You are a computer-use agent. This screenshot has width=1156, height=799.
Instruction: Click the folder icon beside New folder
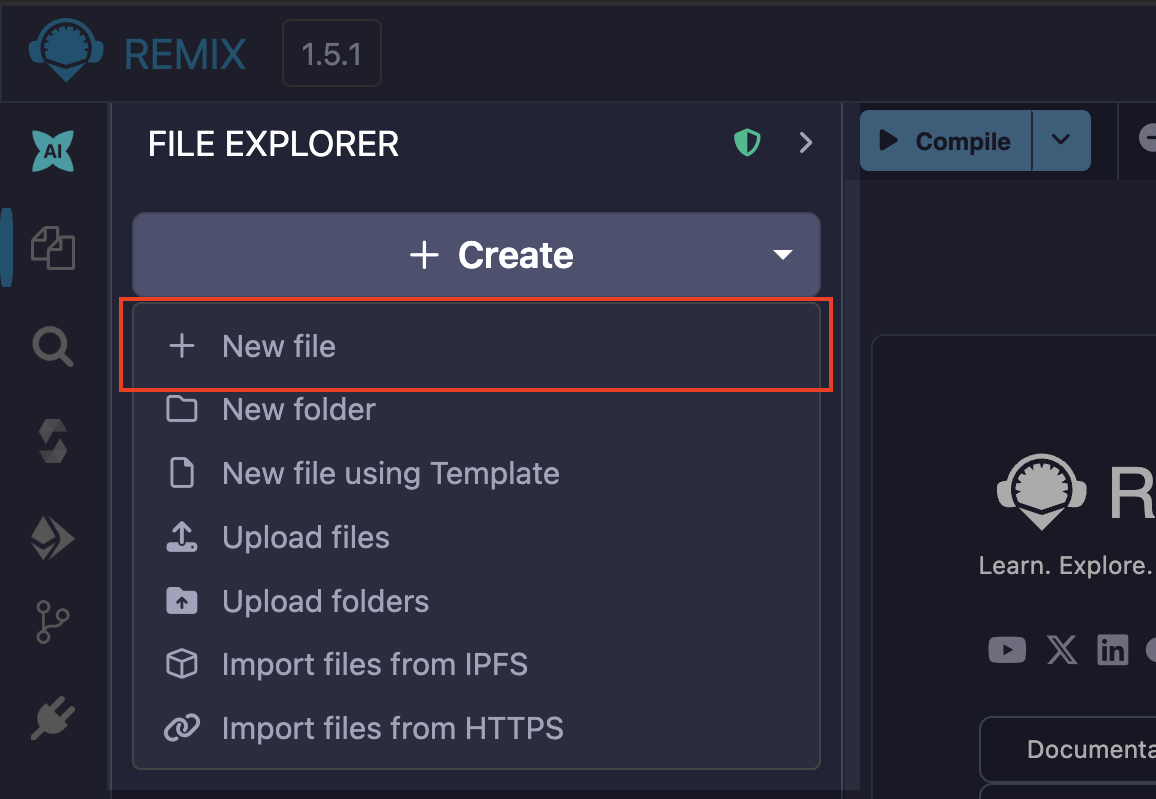point(181,409)
